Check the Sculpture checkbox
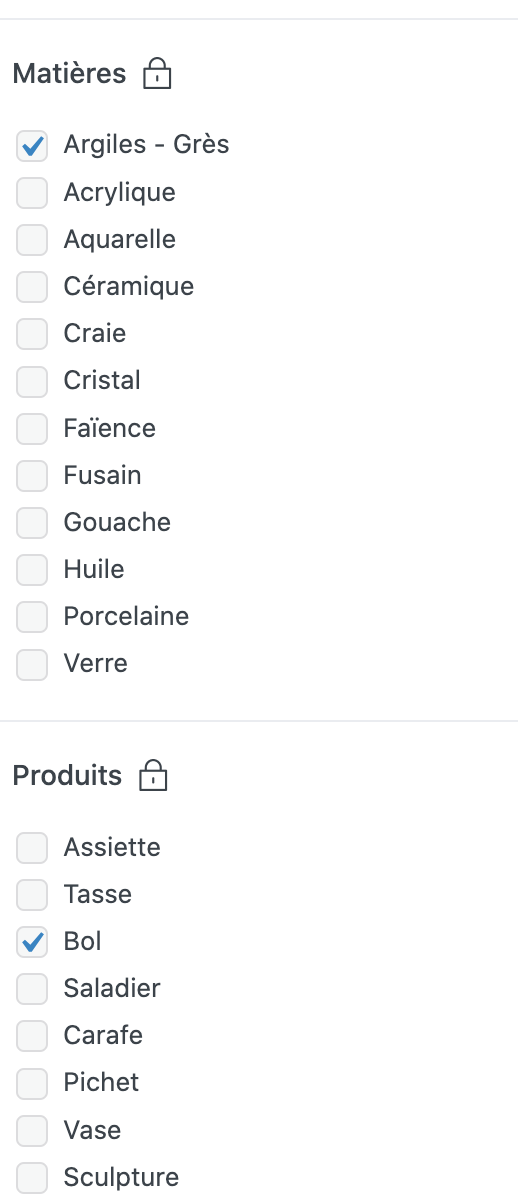Viewport: 518px width, 1194px height. pos(32,1177)
